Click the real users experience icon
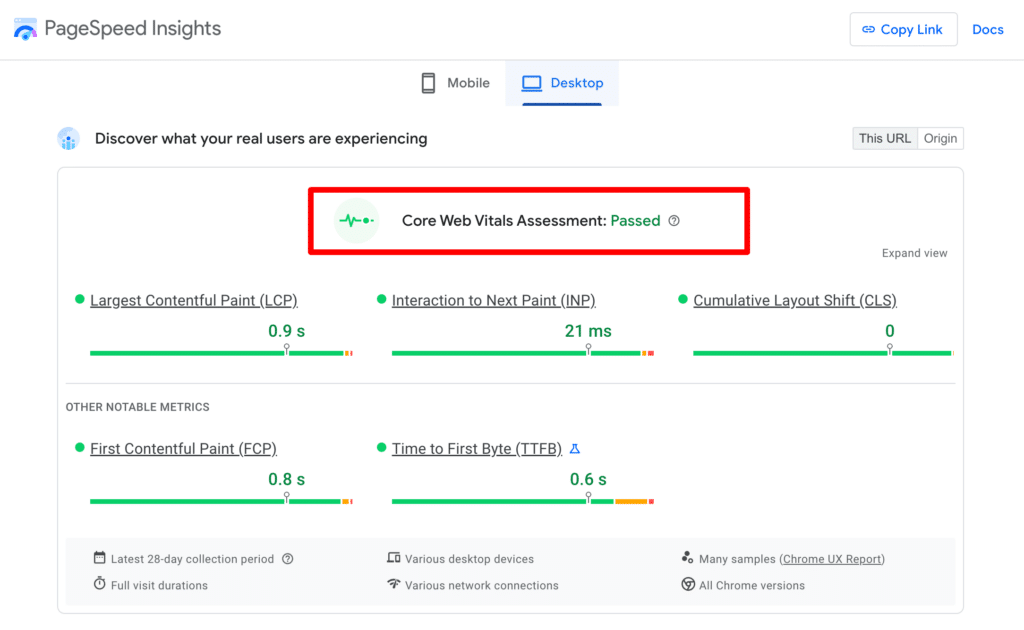The image size is (1024, 630). (69, 138)
